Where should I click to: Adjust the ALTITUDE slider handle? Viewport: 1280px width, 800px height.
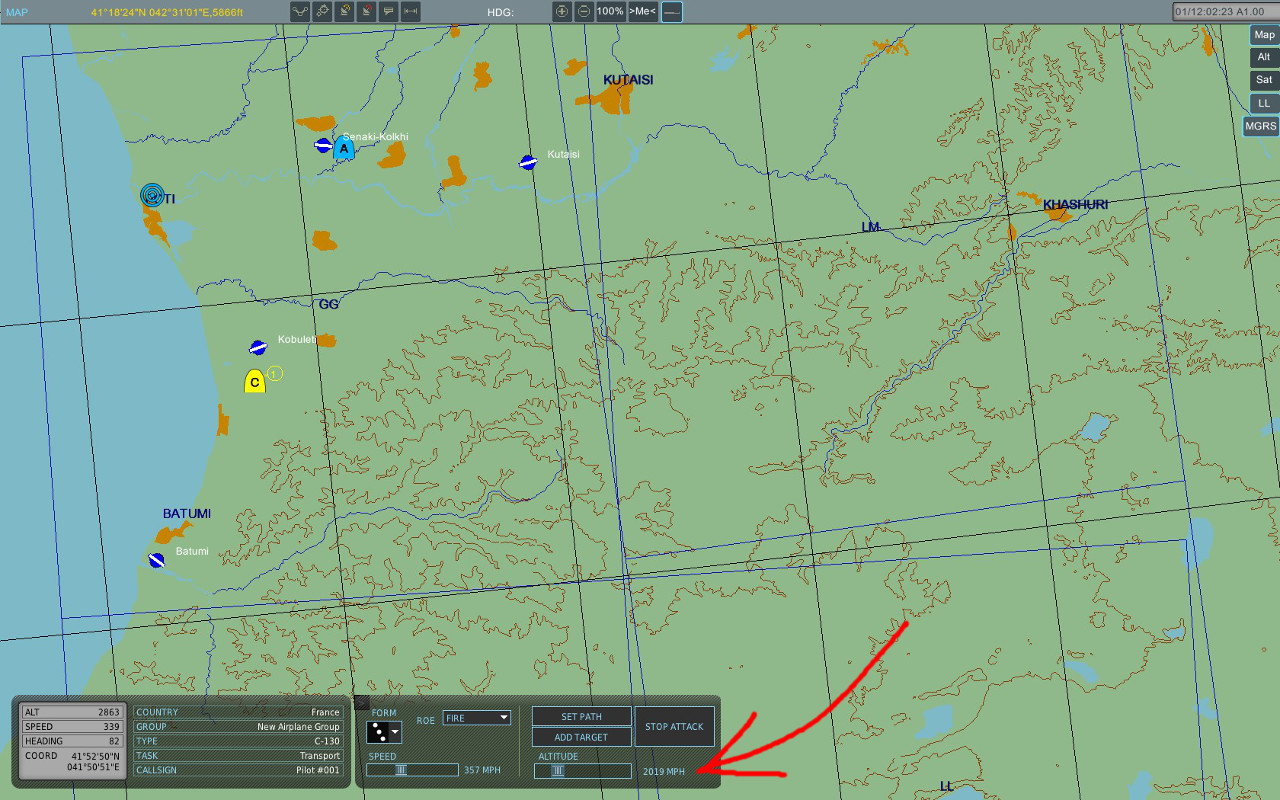point(558,770)
